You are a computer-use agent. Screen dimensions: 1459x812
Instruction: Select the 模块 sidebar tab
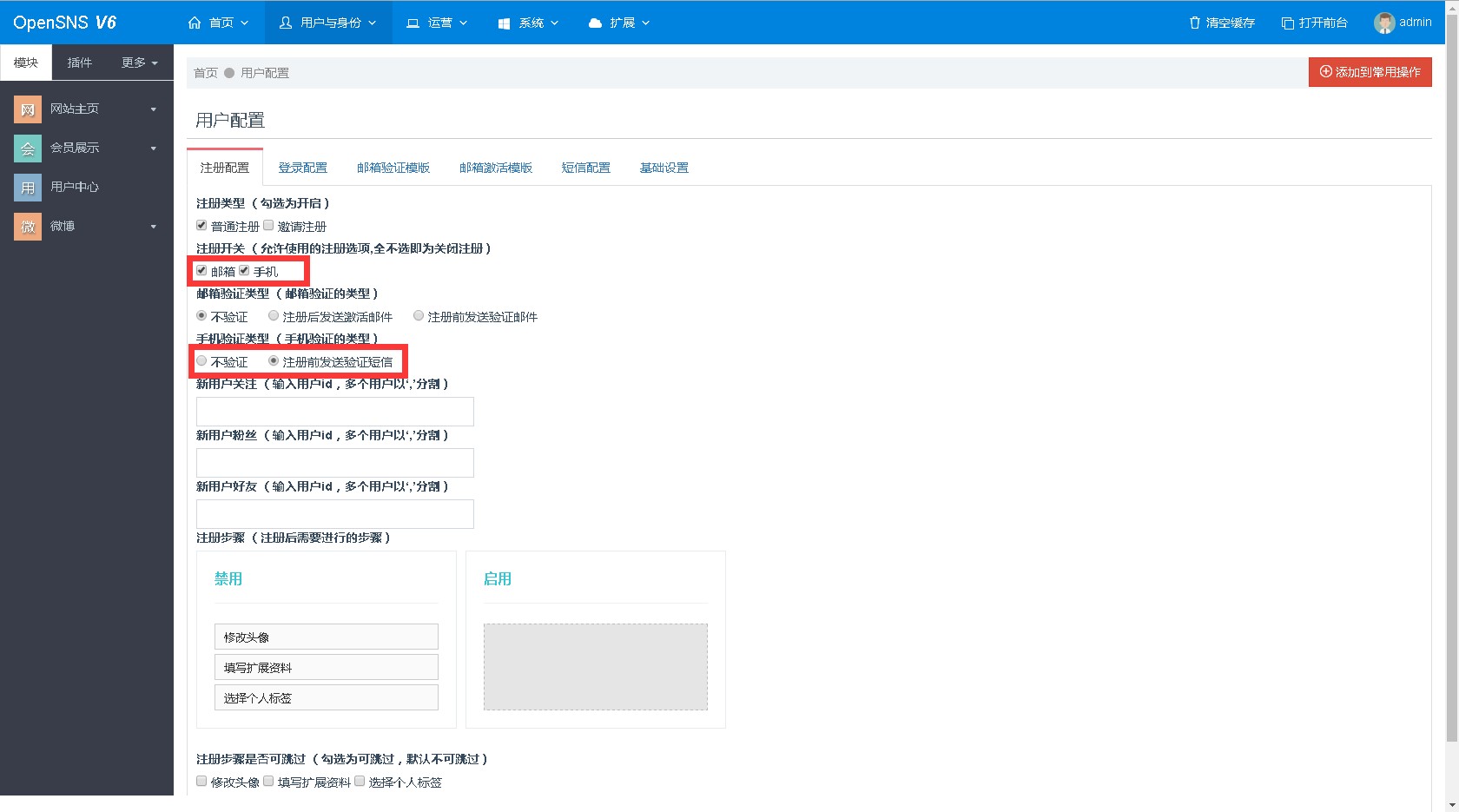click(x=26, y=63)
